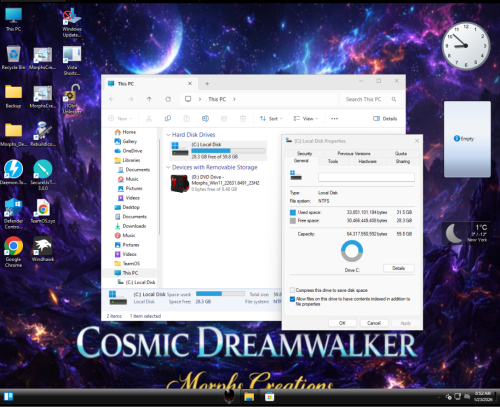Open the Sort dropdown menu
Image resolution: width=500 pixels, height=407 pixels.
pyautogui.click(x=271, y=118)
